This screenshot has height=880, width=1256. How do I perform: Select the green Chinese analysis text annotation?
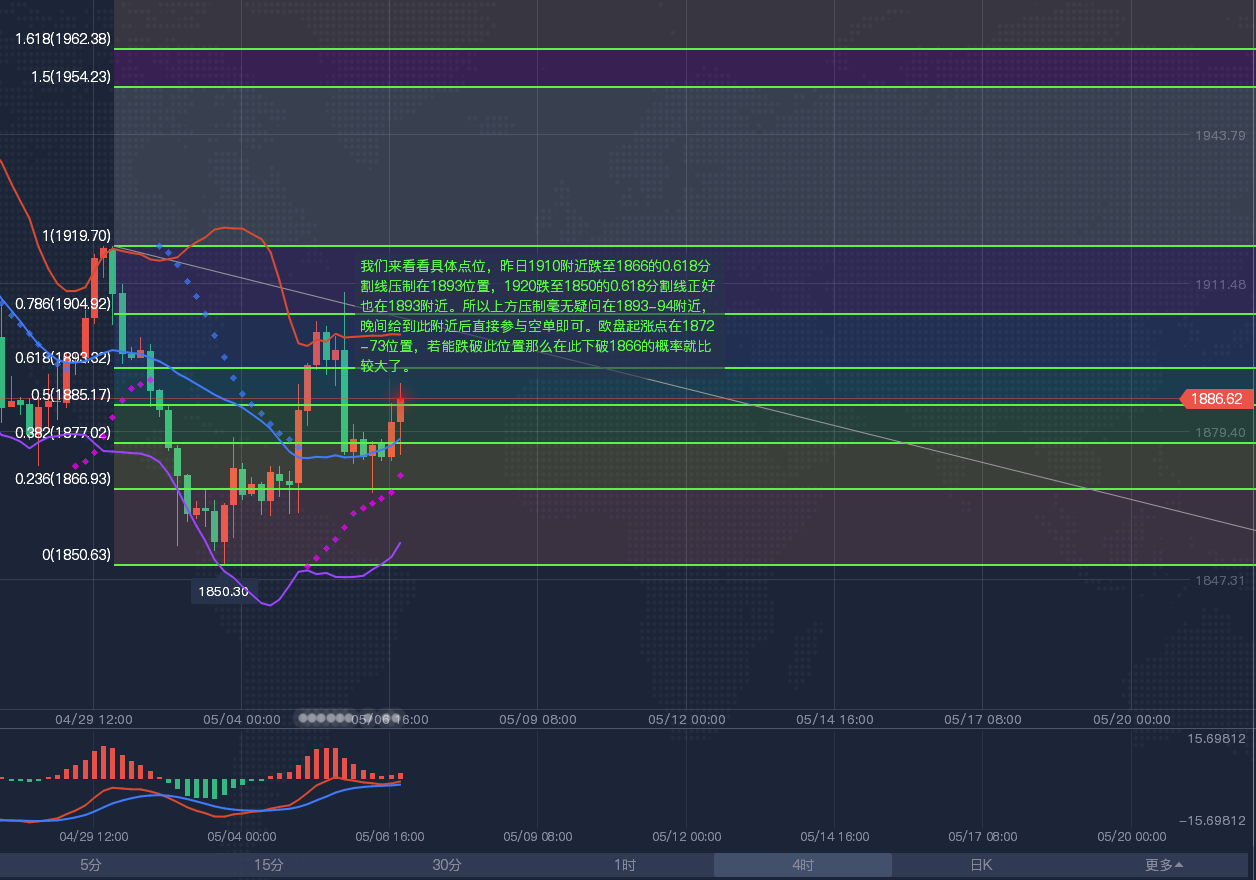tap(537, 316)
